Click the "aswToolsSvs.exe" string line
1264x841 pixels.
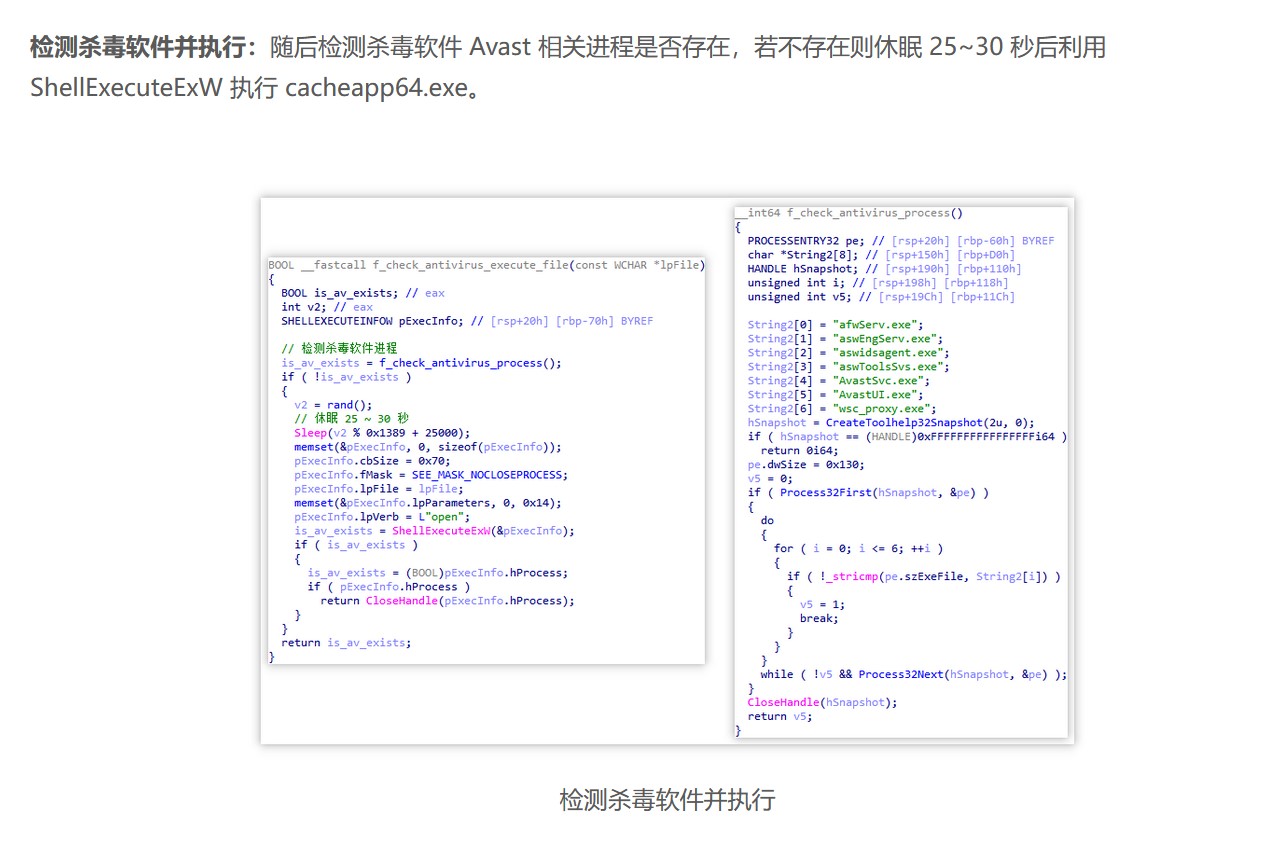(849, 367)
